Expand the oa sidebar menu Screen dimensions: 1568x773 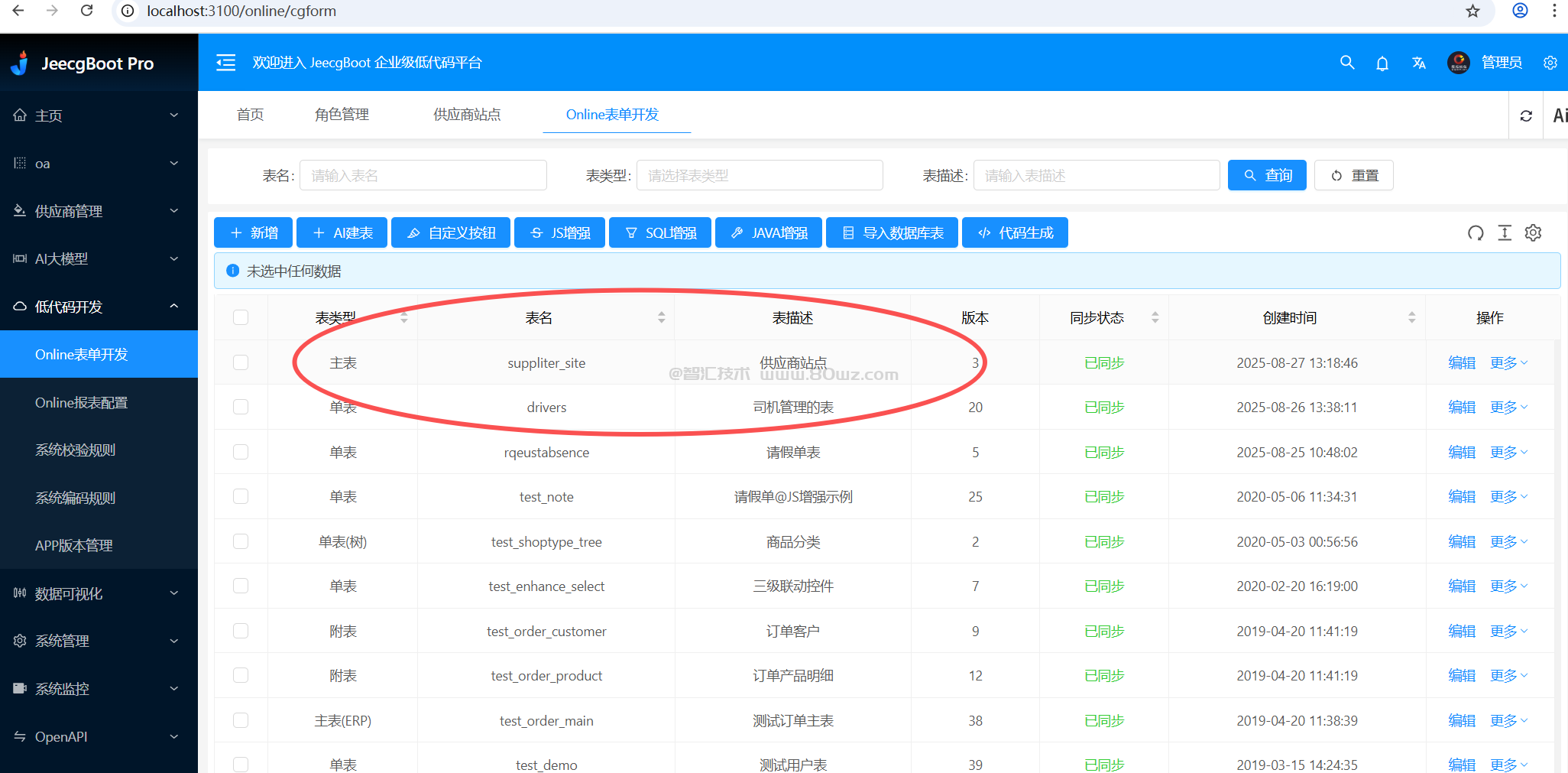(99, 163)
